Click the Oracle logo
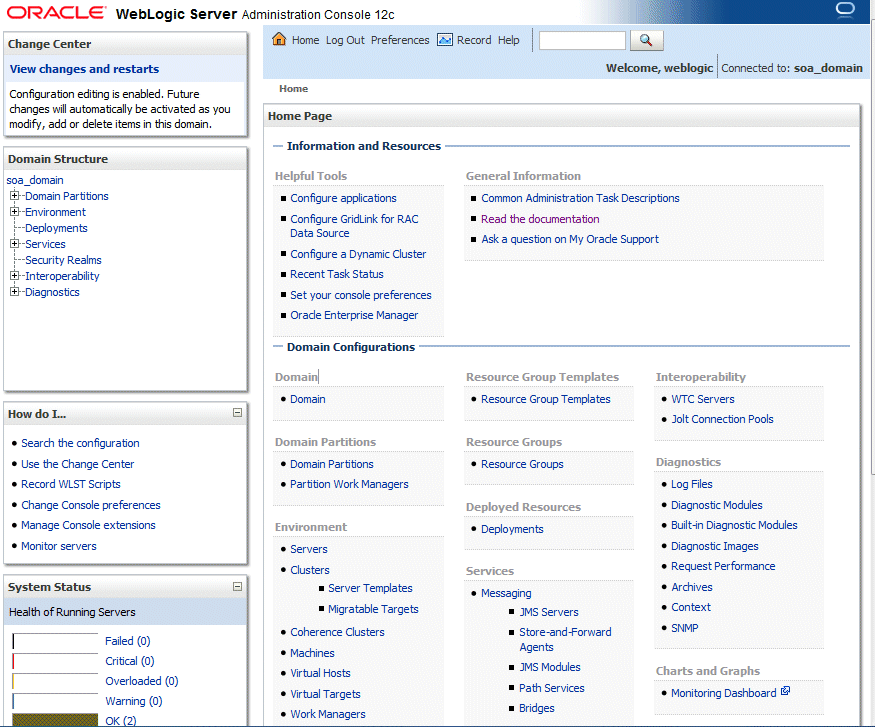 click(56, 12)
